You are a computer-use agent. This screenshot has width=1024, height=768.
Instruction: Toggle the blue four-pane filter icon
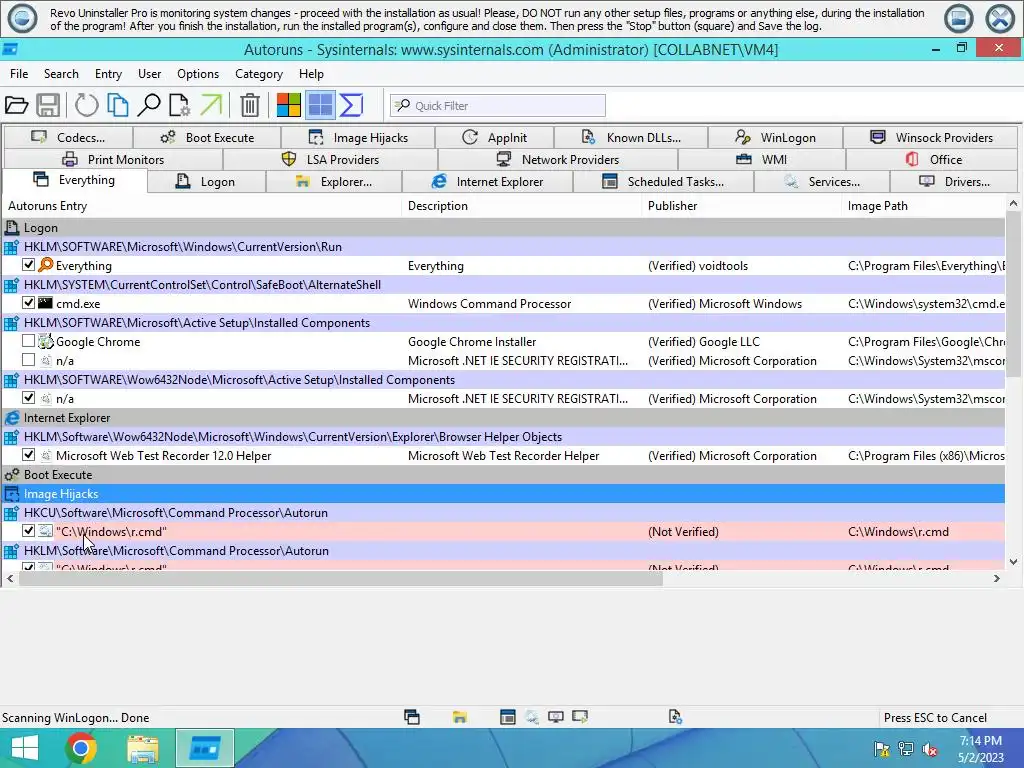click(320, 105)
